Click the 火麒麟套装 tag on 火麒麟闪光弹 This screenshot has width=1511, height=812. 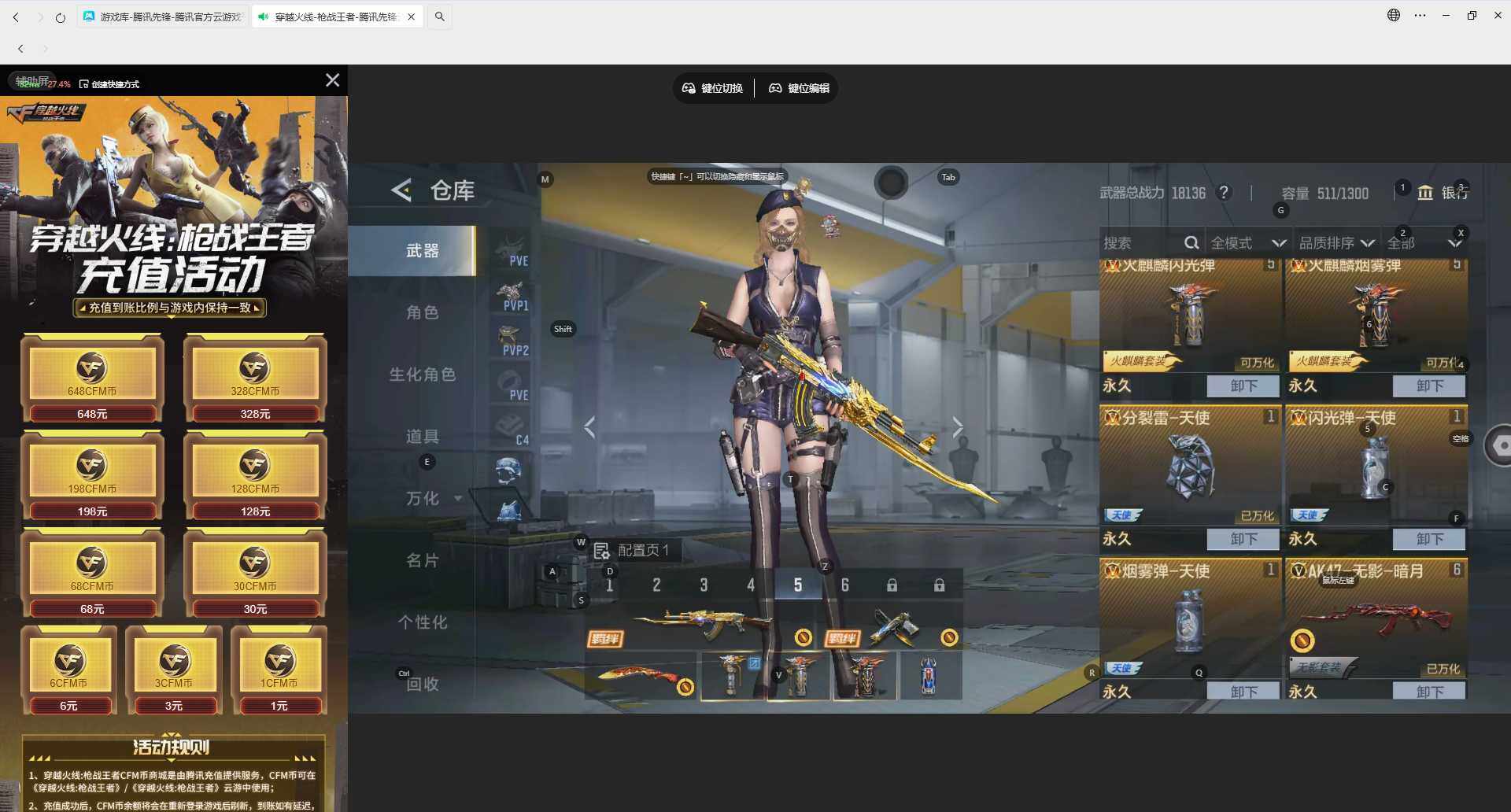[x=1141, y=361]
